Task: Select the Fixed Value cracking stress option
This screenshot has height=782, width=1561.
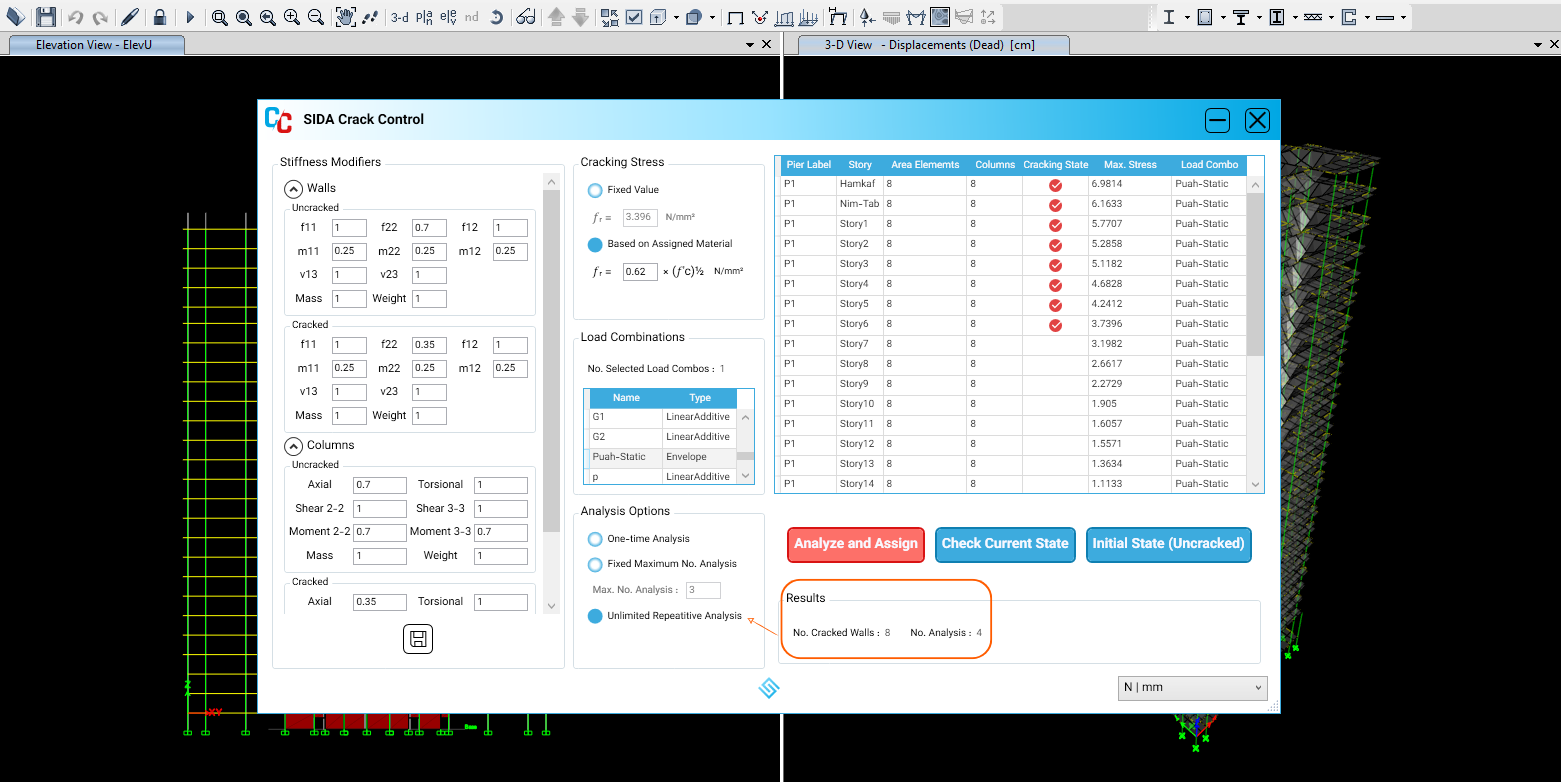Action: pyautogui.click(x=595, y=190)
